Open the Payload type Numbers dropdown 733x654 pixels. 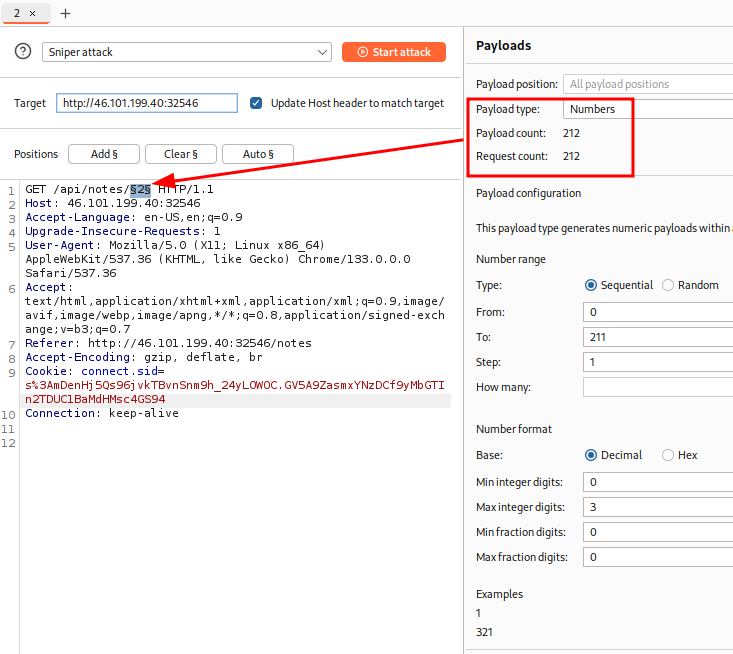pyautogui.click(x=648, y=109)
